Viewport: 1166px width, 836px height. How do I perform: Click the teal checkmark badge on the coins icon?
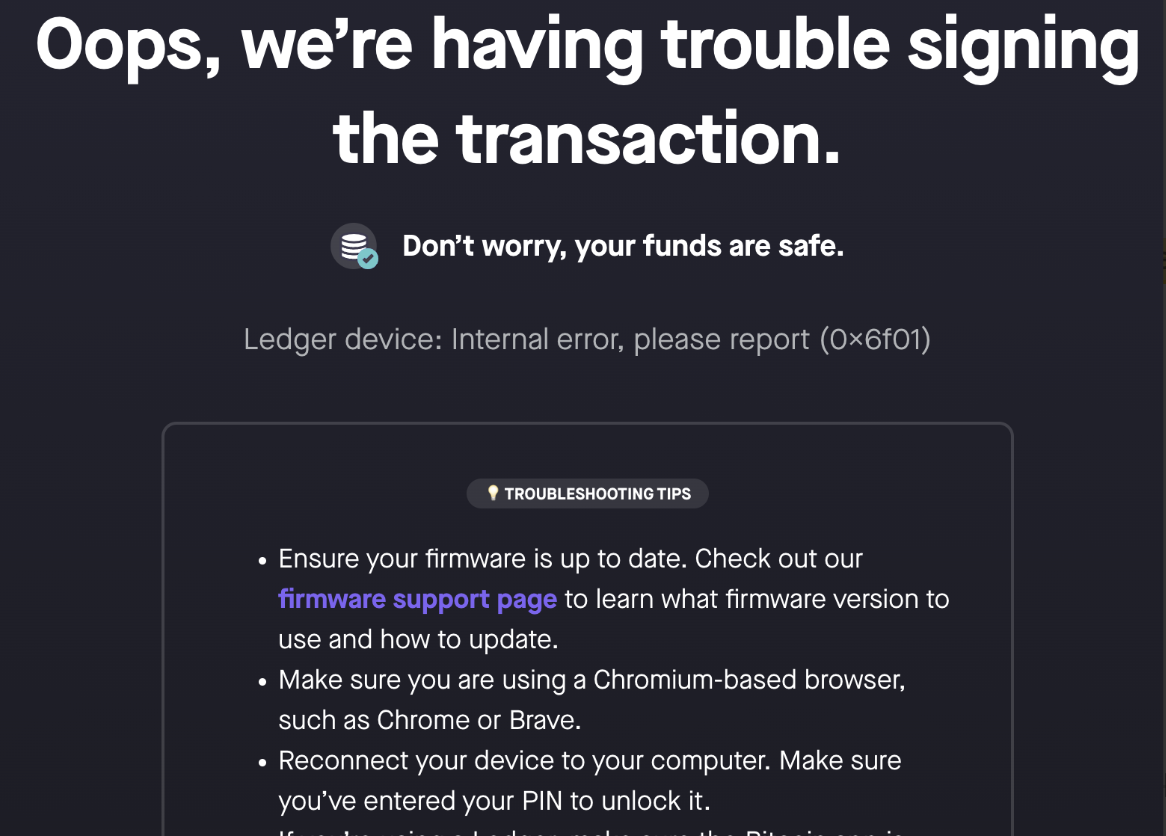(369, 259)
